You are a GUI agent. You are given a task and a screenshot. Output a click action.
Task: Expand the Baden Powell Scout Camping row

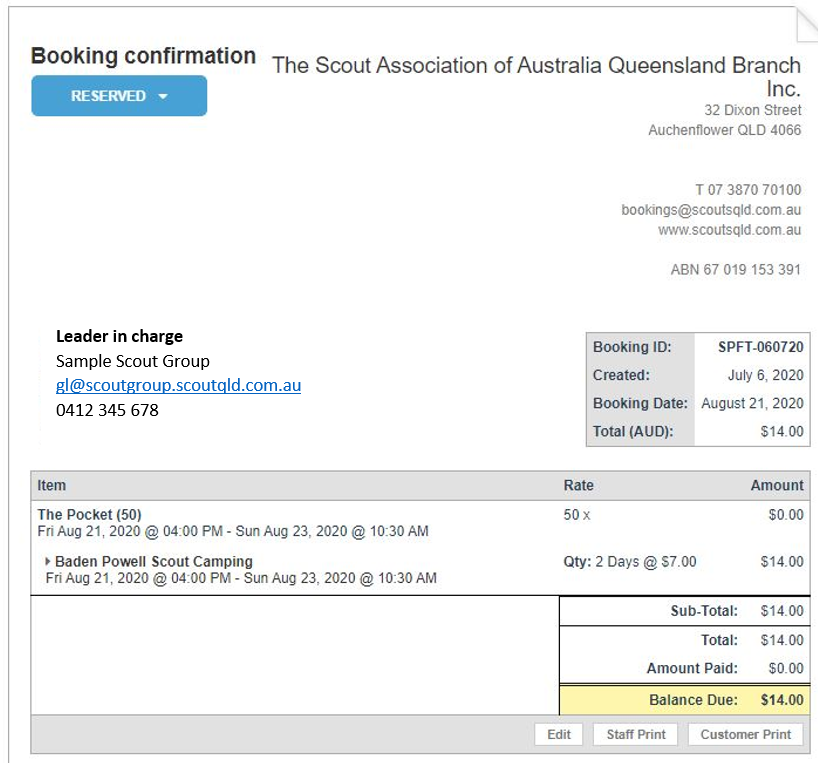coord(48,562)
